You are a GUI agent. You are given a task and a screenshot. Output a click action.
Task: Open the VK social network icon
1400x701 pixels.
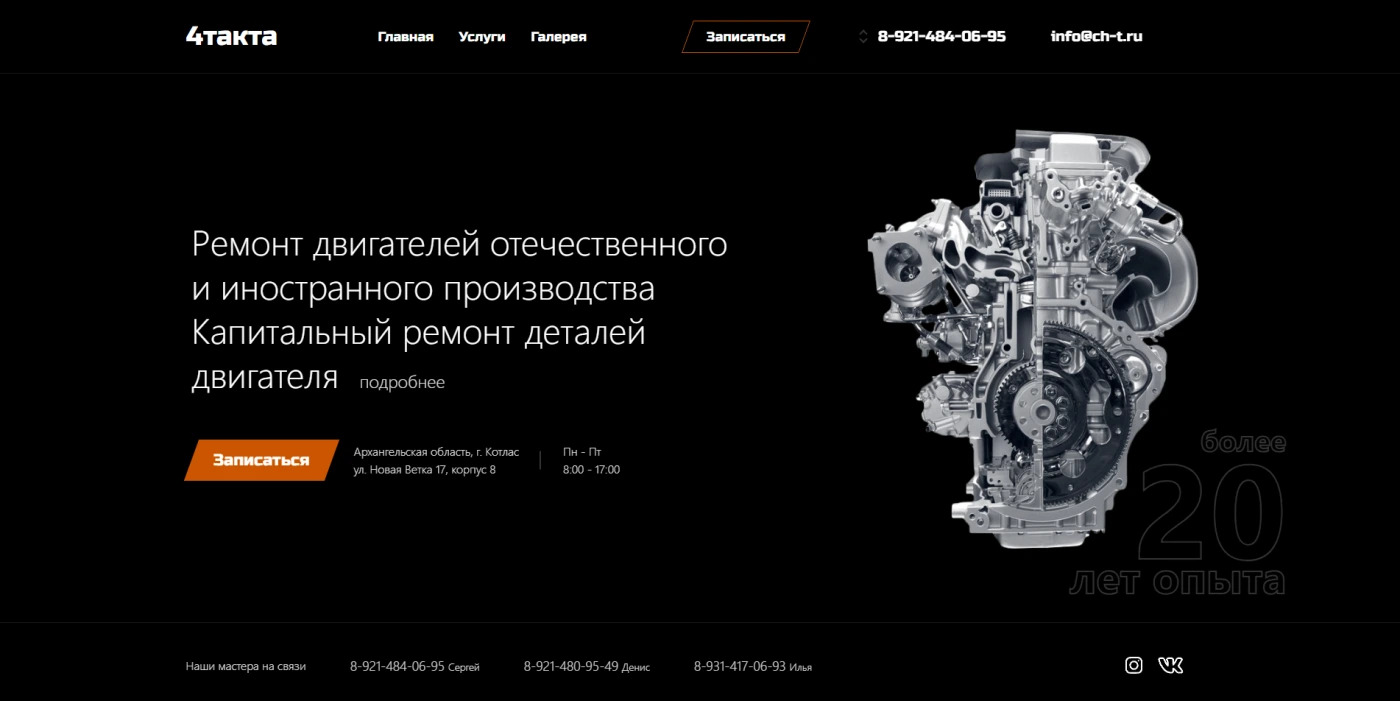tap(1170, 665)
